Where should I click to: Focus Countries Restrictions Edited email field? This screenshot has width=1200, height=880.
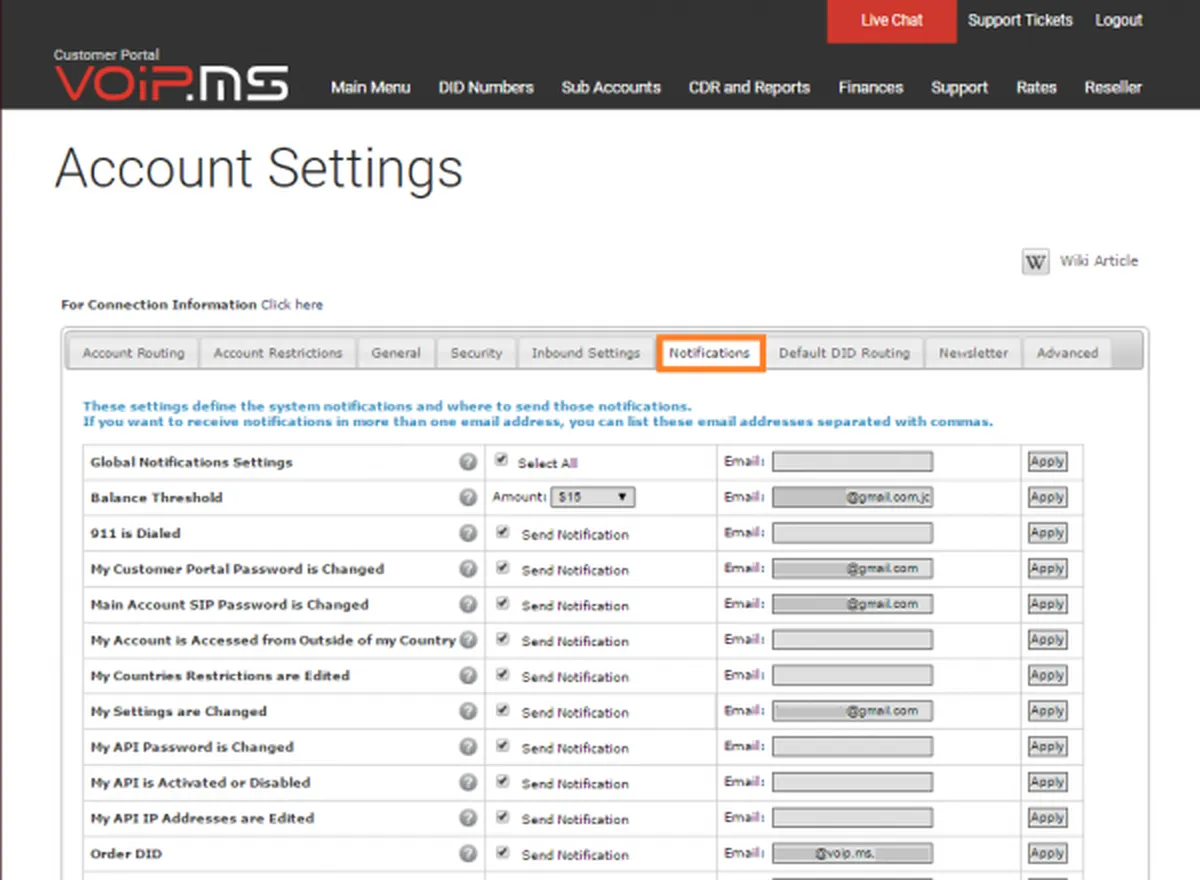coord(852,675)
